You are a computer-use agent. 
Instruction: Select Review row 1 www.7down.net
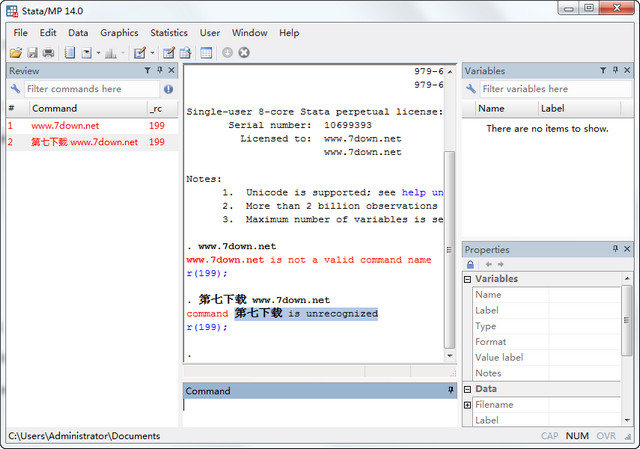[92, 126]
